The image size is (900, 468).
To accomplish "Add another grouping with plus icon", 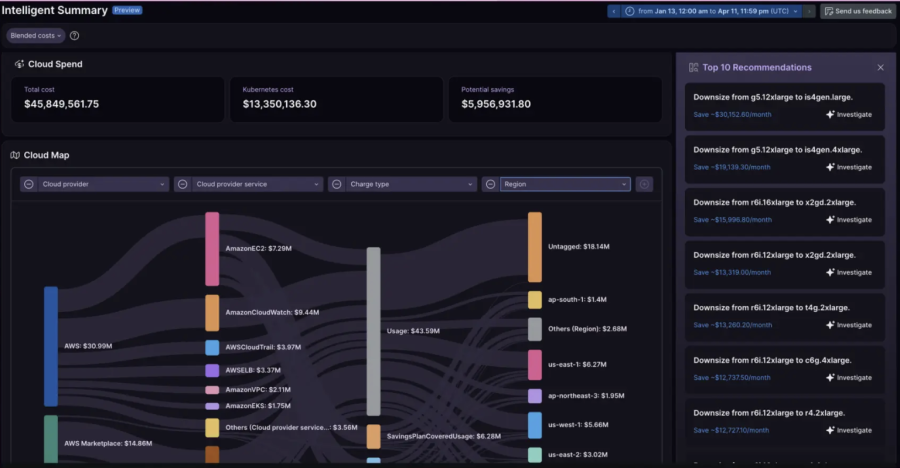I will [x=644, y=184].
